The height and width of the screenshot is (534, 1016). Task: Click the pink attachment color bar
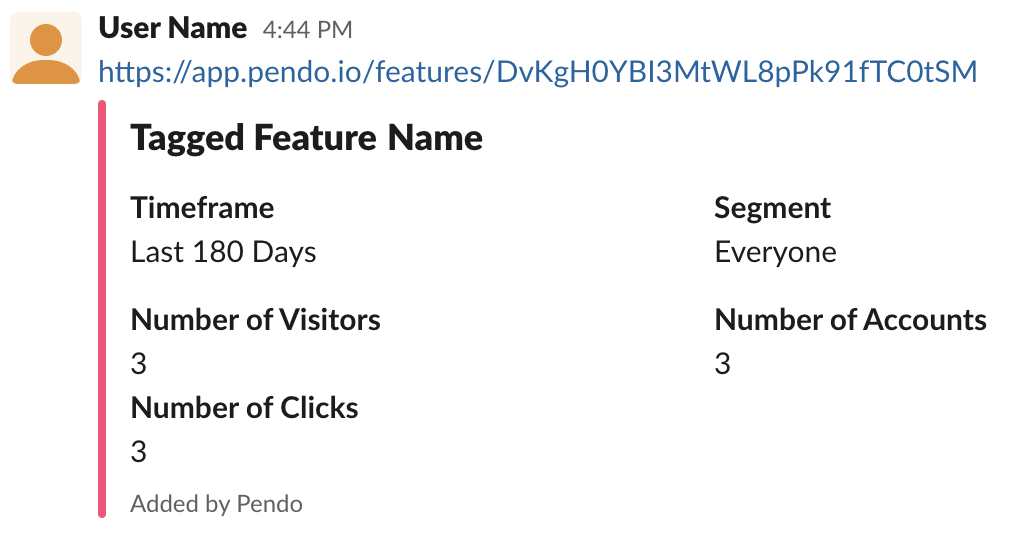(x=102, y=309)
